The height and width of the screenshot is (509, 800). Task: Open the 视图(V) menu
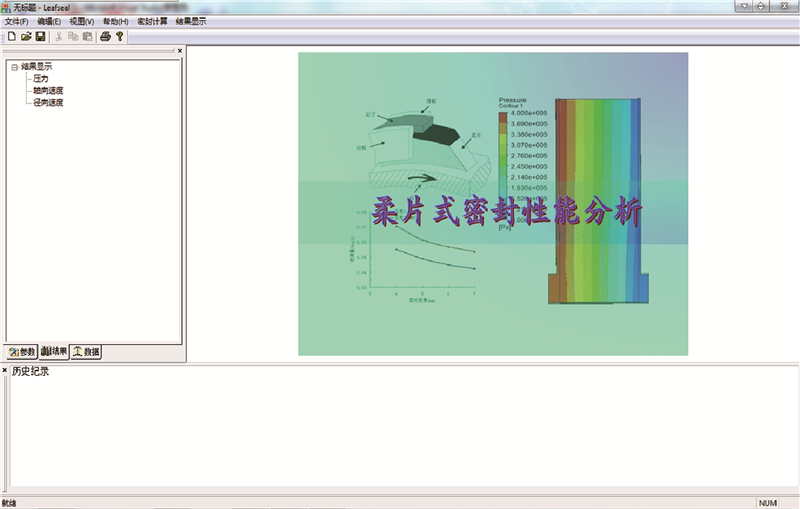82,21
